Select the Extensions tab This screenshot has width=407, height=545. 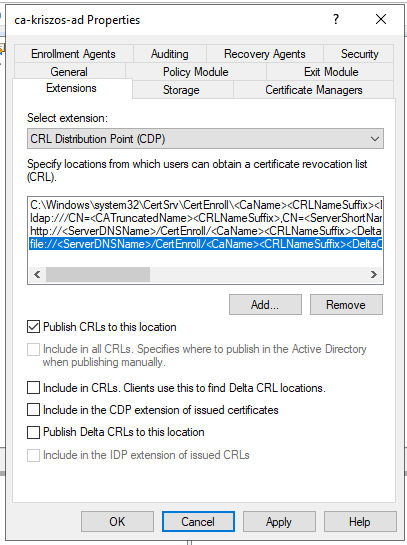[x=72, y=88]
